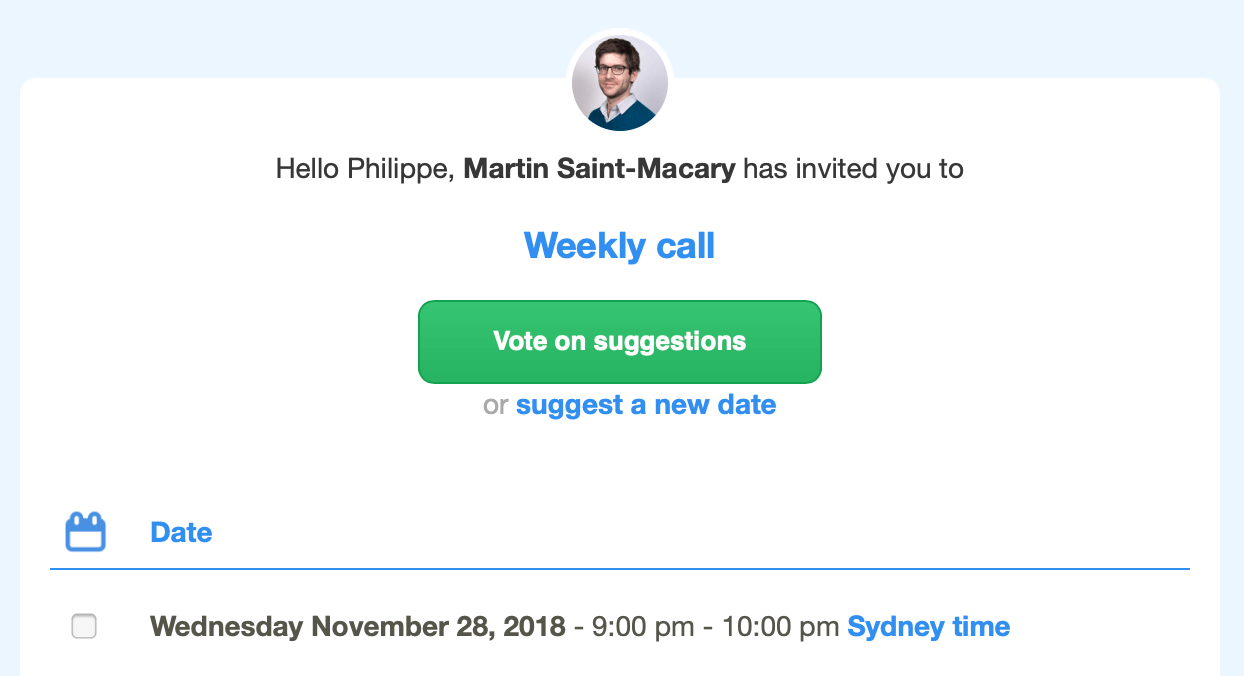Click Martin's round profile photo
Screen dimensions: 1244x676
point(620,83)
